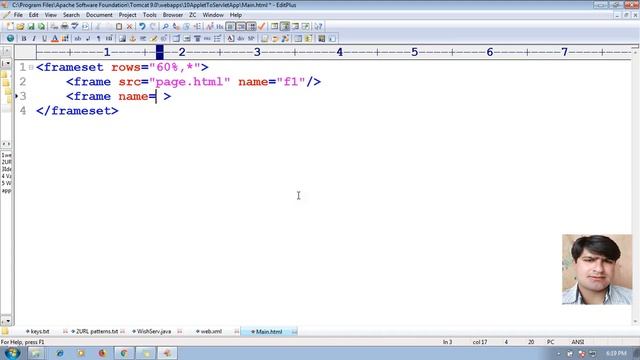
Task: Apply Bold using the B icon
Action: [24, 38]
